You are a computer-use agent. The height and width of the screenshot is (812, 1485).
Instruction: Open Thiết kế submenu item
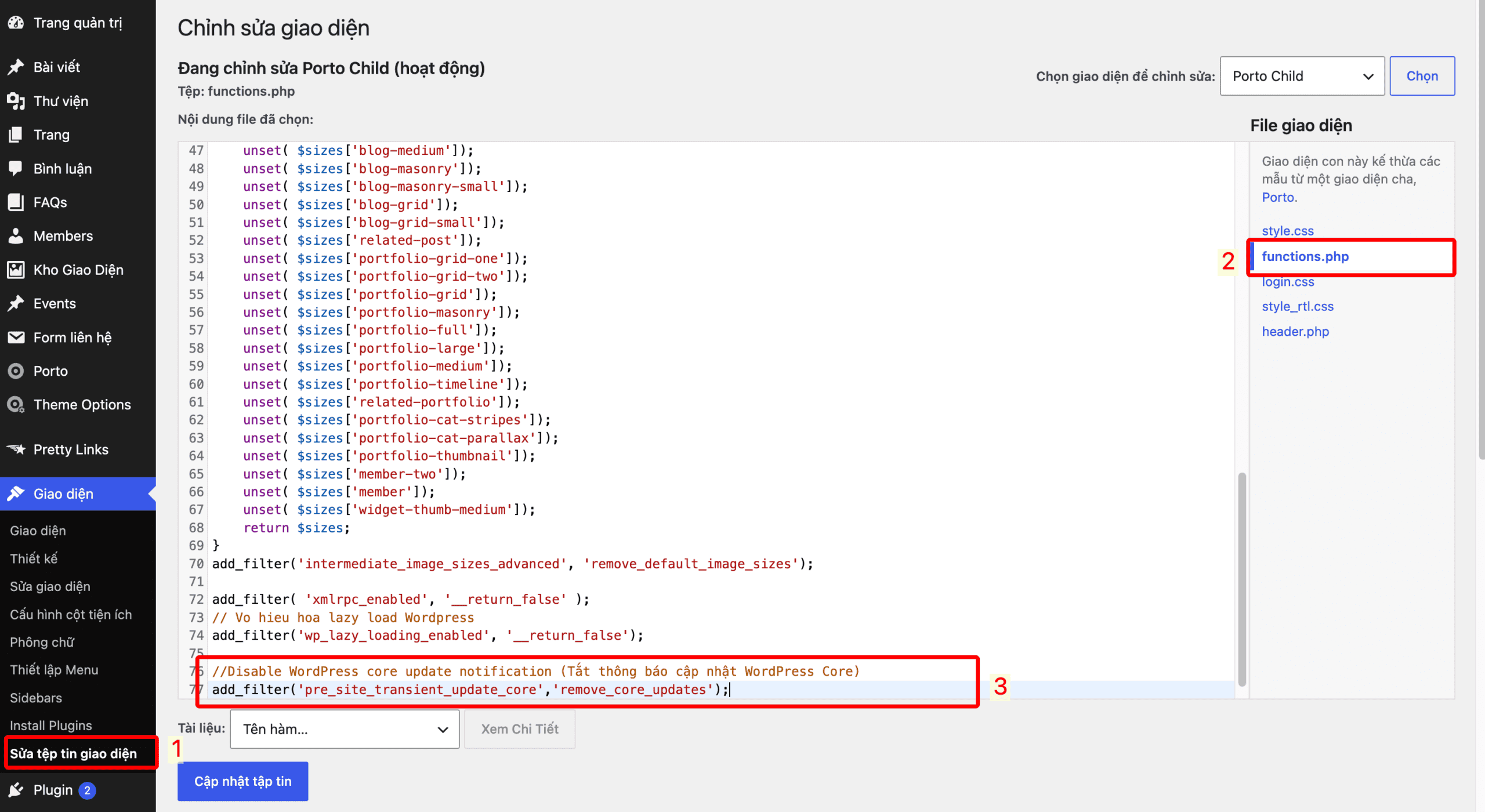click(x=34, y=559)
